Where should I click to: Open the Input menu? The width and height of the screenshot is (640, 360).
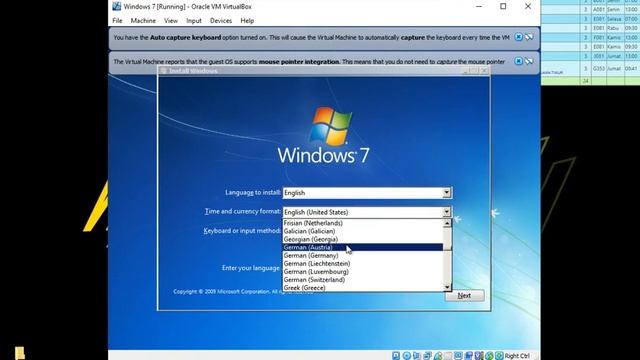click(193, 20)
